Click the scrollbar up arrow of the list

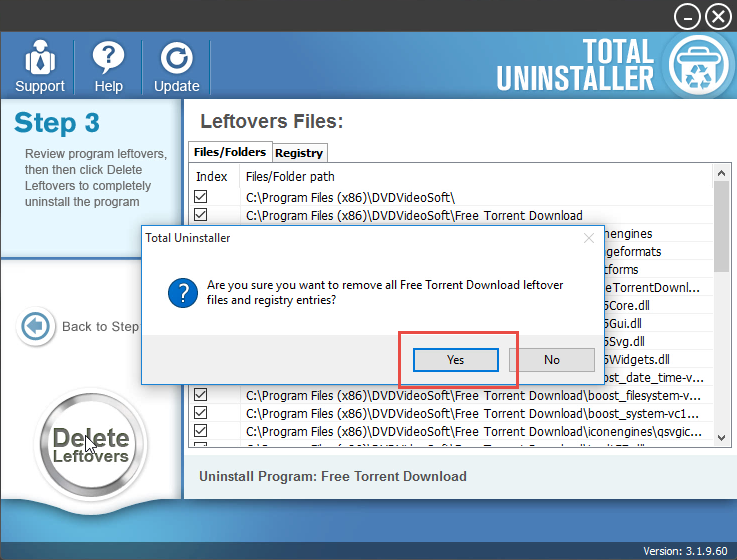(x=721, y=174)
